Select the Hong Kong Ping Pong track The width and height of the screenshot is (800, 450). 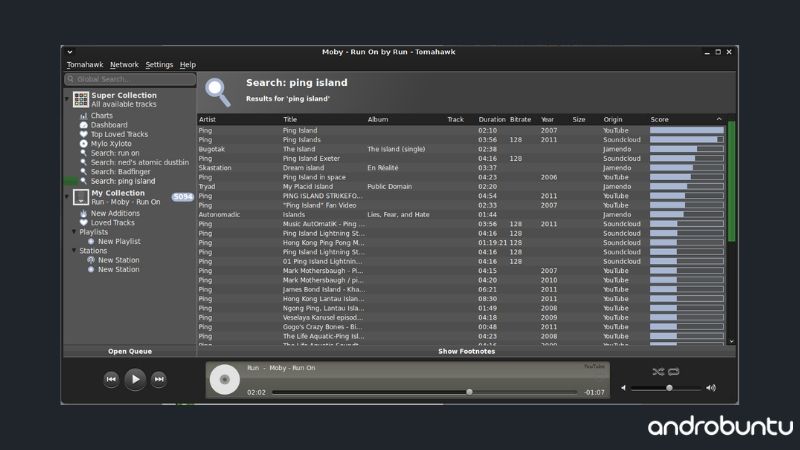tap(461, 243)
